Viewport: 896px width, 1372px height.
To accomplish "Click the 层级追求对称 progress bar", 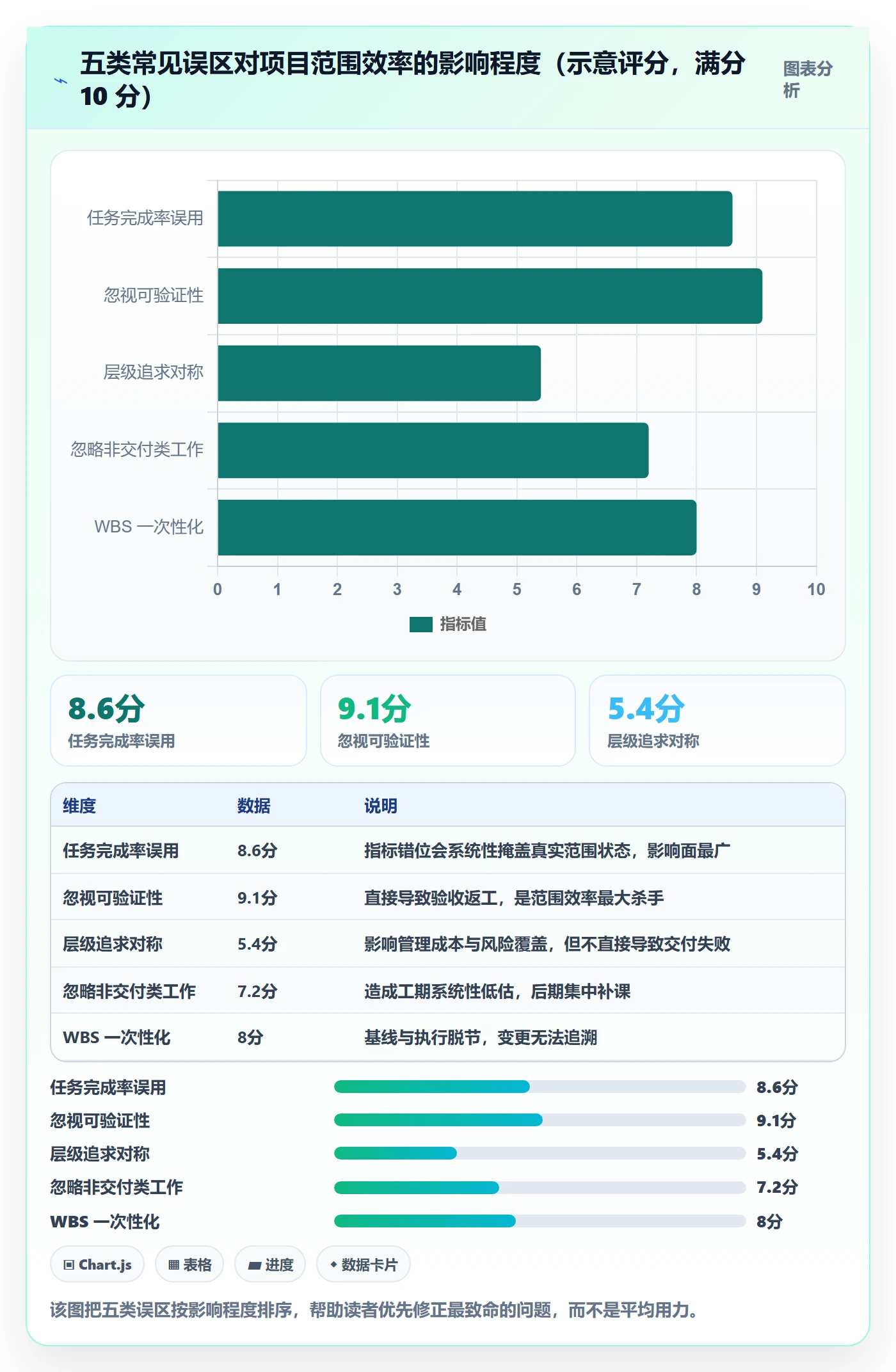I will (x=540, y=1153).
